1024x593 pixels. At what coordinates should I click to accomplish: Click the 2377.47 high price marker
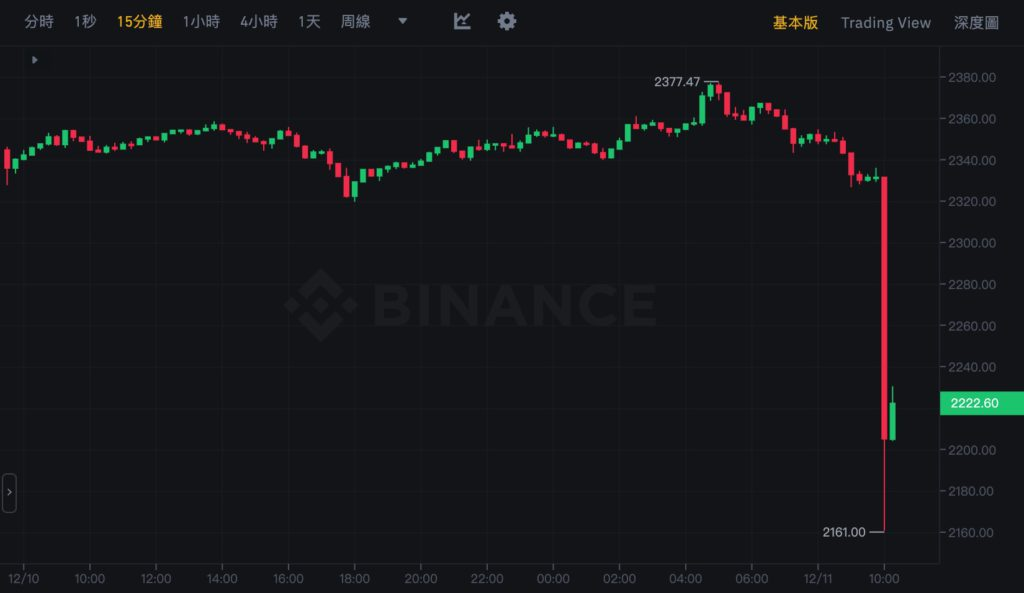[677, 82]
